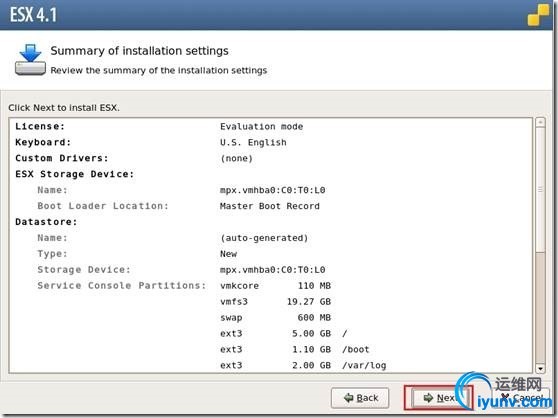Viewport: 558px width, 418px height.
Task: Click the 'swap 600 MB' partition row
Action: pos(275,318)
